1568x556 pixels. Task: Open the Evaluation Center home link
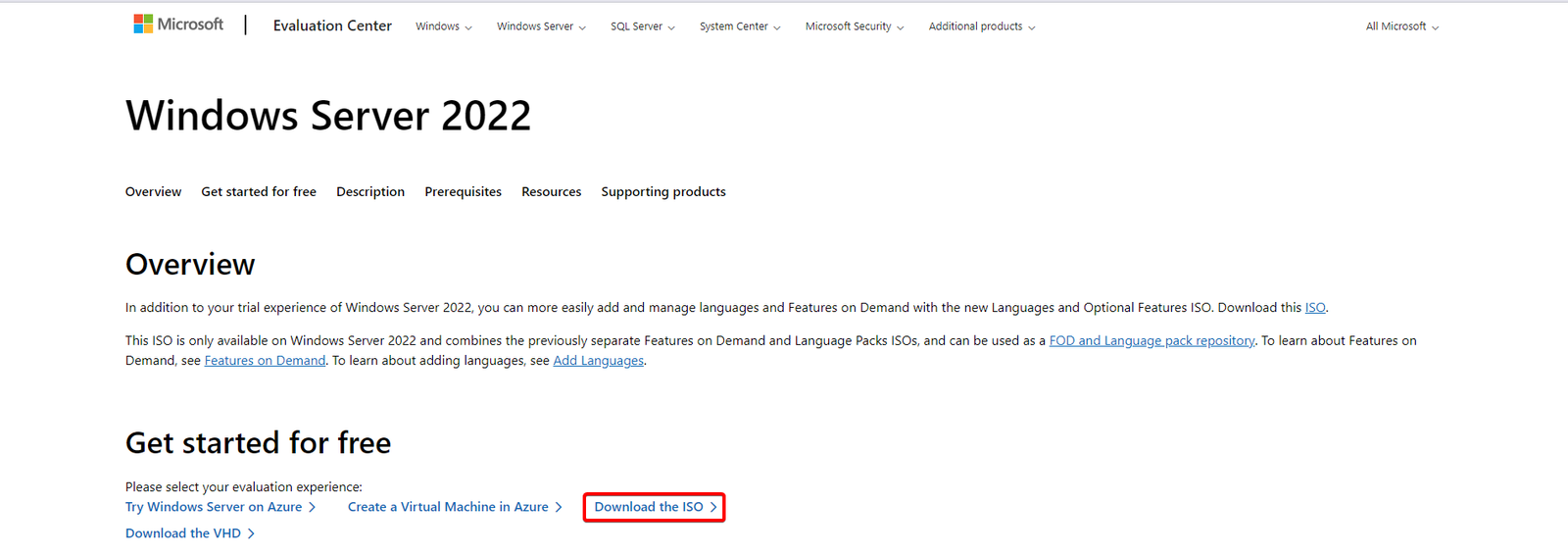tap(332, 25)
